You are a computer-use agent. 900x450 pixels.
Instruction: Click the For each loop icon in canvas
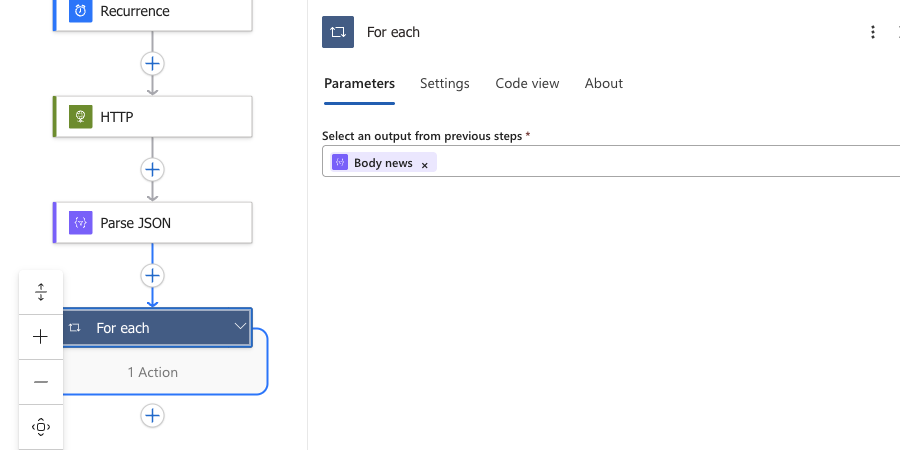[x=75, y=328]
